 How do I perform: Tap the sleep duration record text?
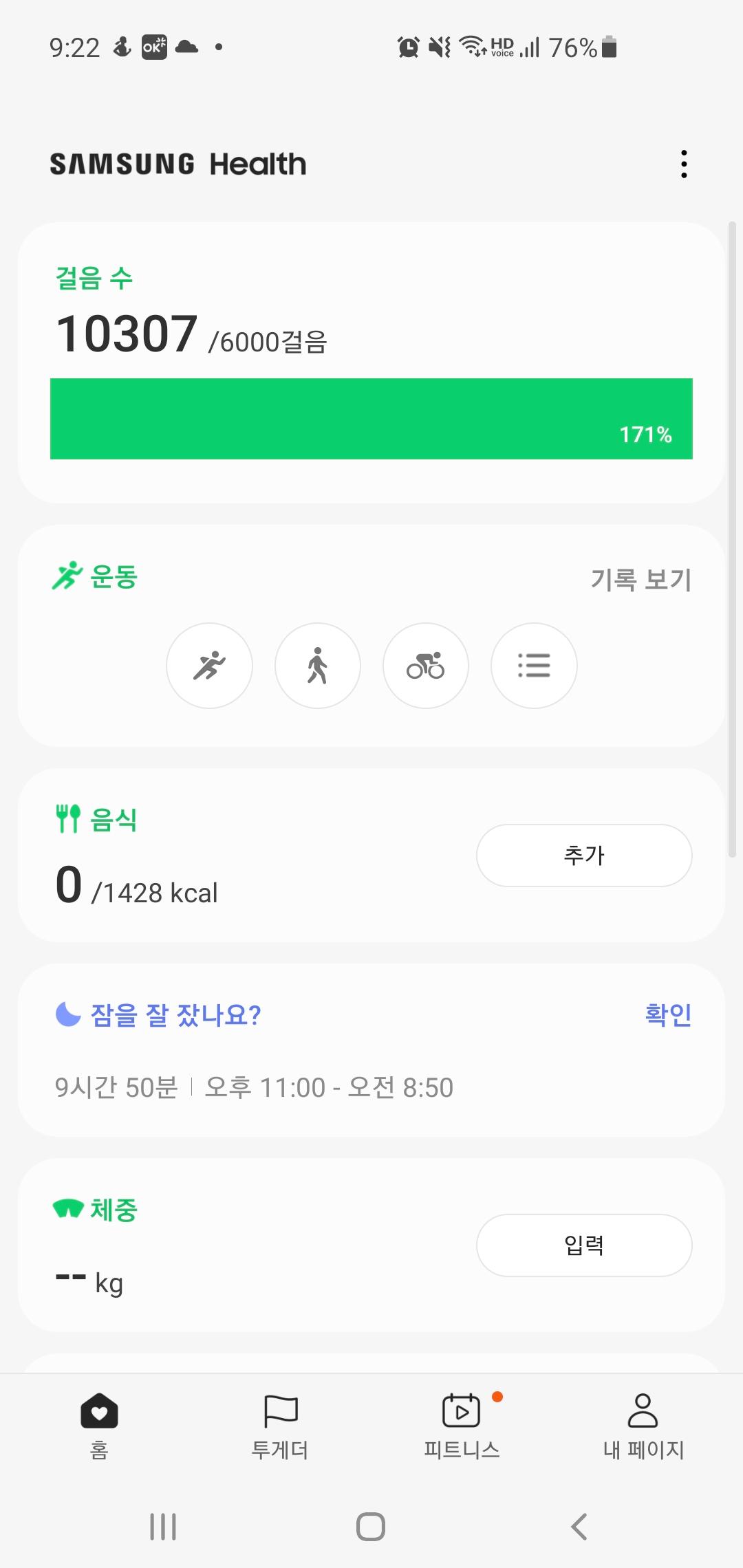click(x=254, y=1088)
